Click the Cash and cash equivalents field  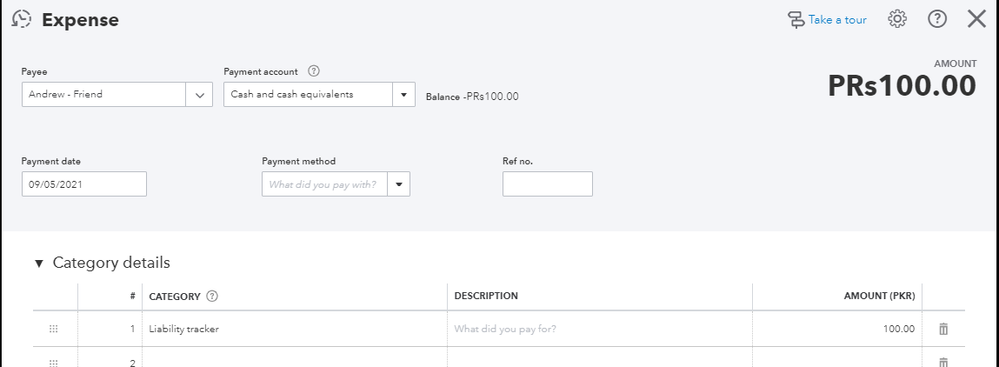308,94
